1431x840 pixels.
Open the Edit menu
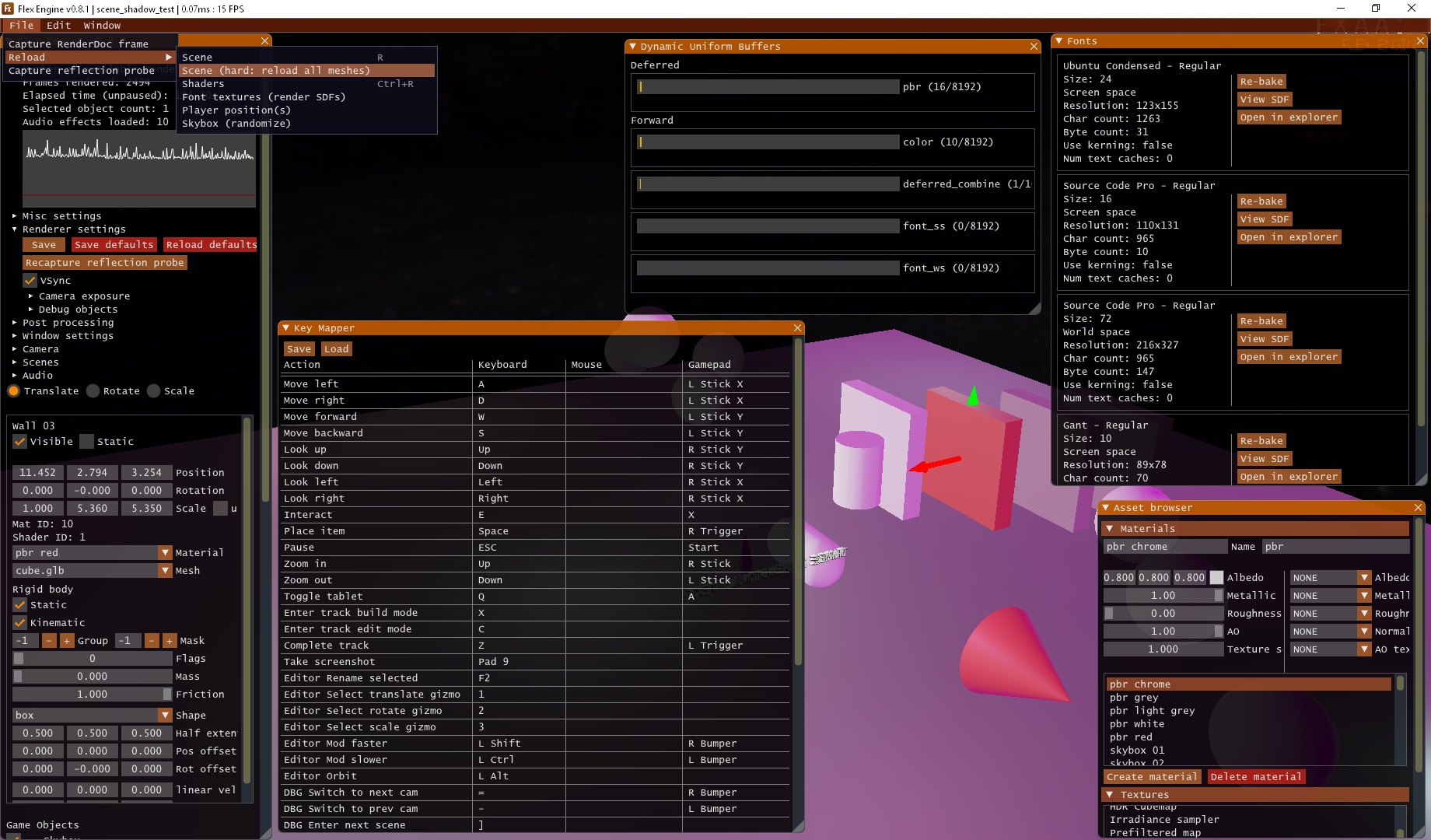(x=58, y=26)
